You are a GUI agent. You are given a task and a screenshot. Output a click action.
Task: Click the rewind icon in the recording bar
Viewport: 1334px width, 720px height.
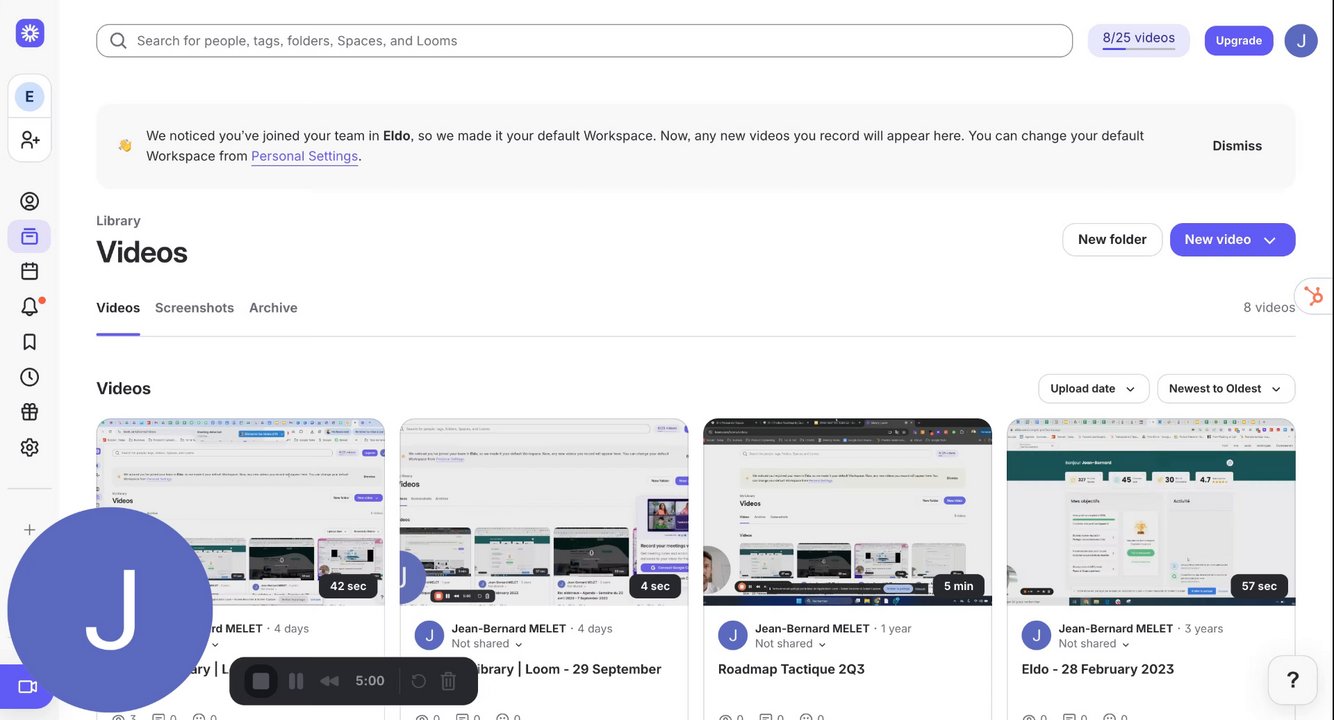click(x=329, y=681)
